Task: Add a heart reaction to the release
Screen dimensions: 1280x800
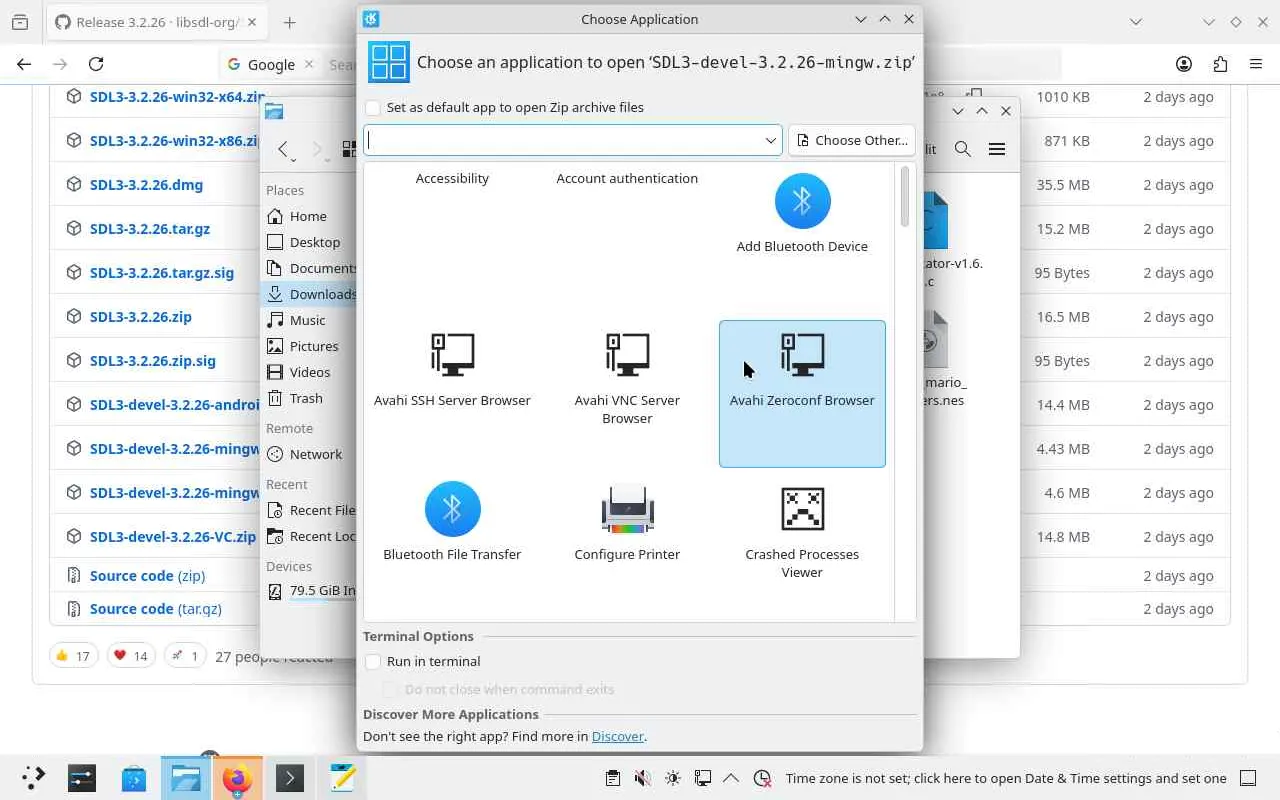Action: click(x=131, y=656)
